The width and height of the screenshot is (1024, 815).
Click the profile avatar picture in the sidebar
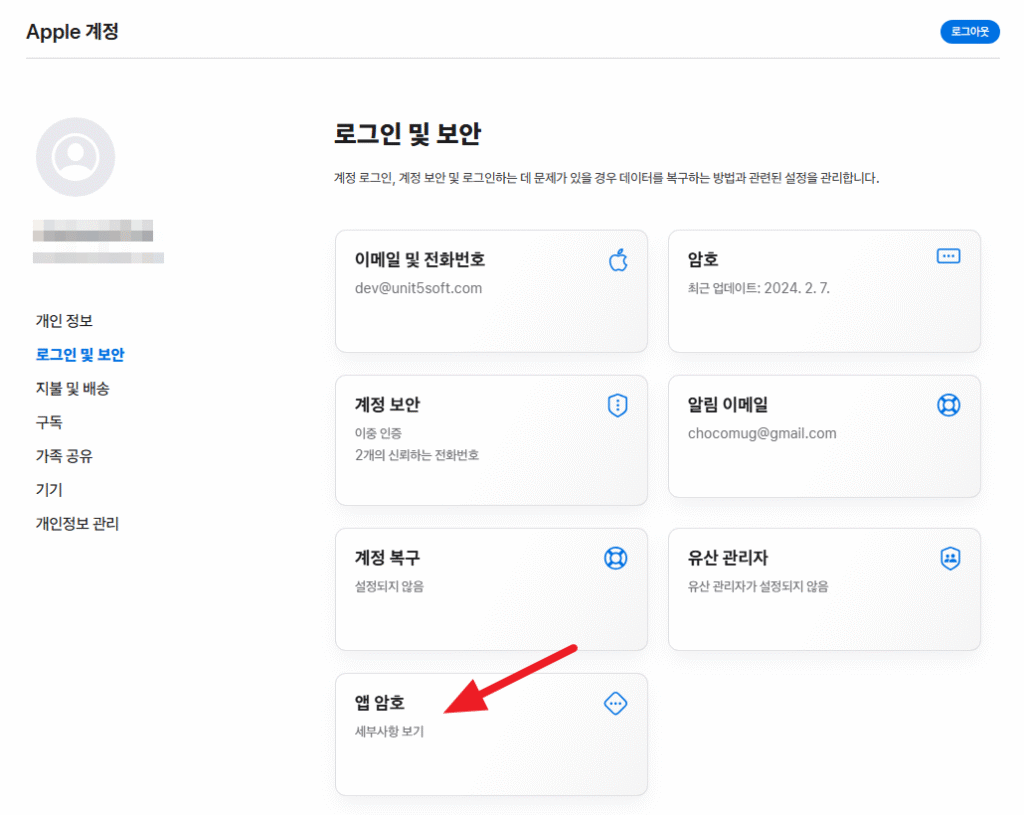[x=75, y=157]
